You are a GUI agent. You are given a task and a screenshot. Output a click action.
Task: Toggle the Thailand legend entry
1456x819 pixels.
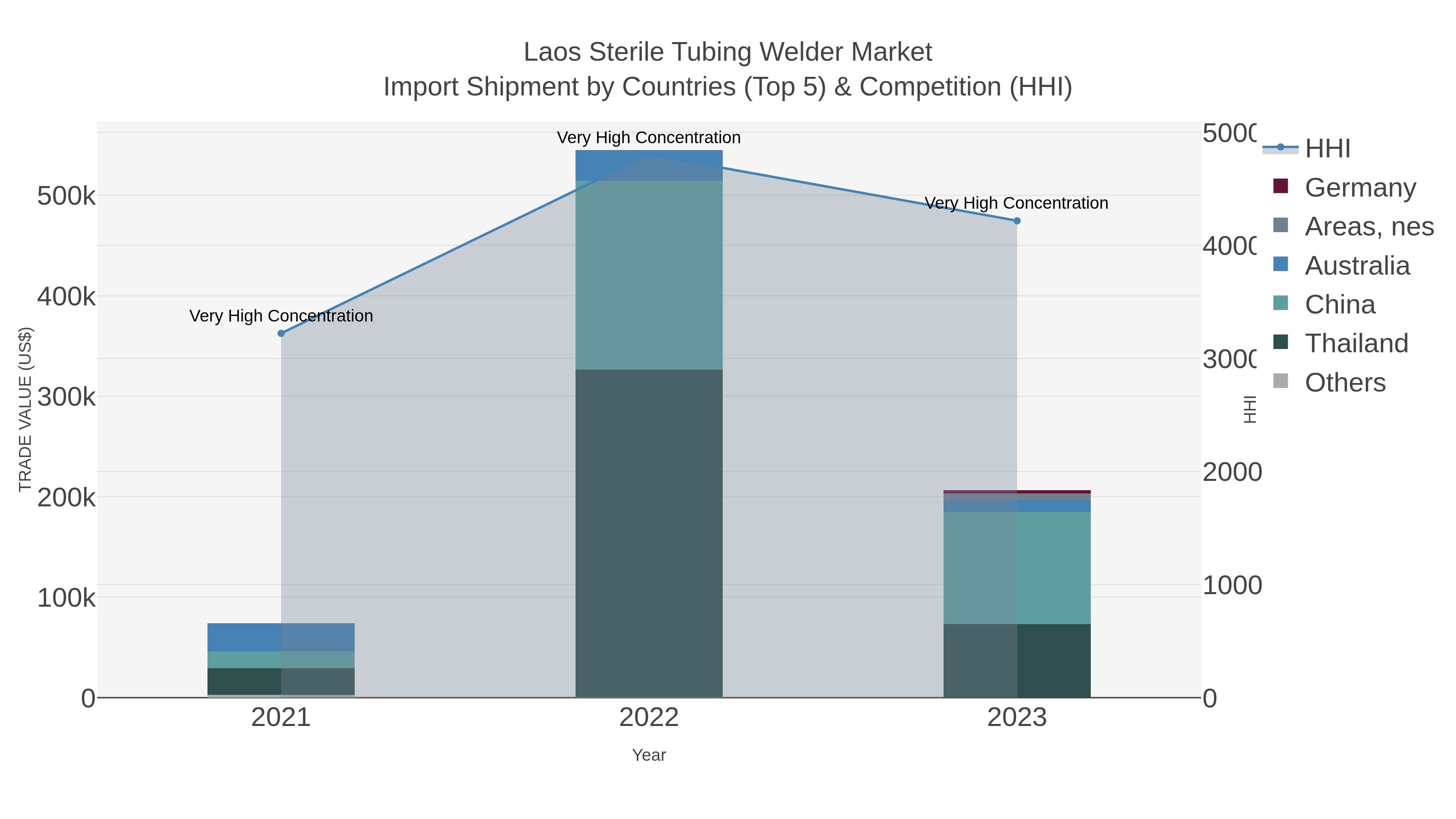(1340, 343)
